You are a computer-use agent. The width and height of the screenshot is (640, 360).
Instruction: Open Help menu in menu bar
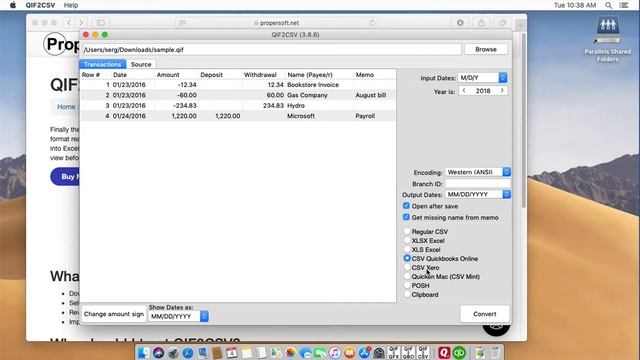click(x=71, y=5)
